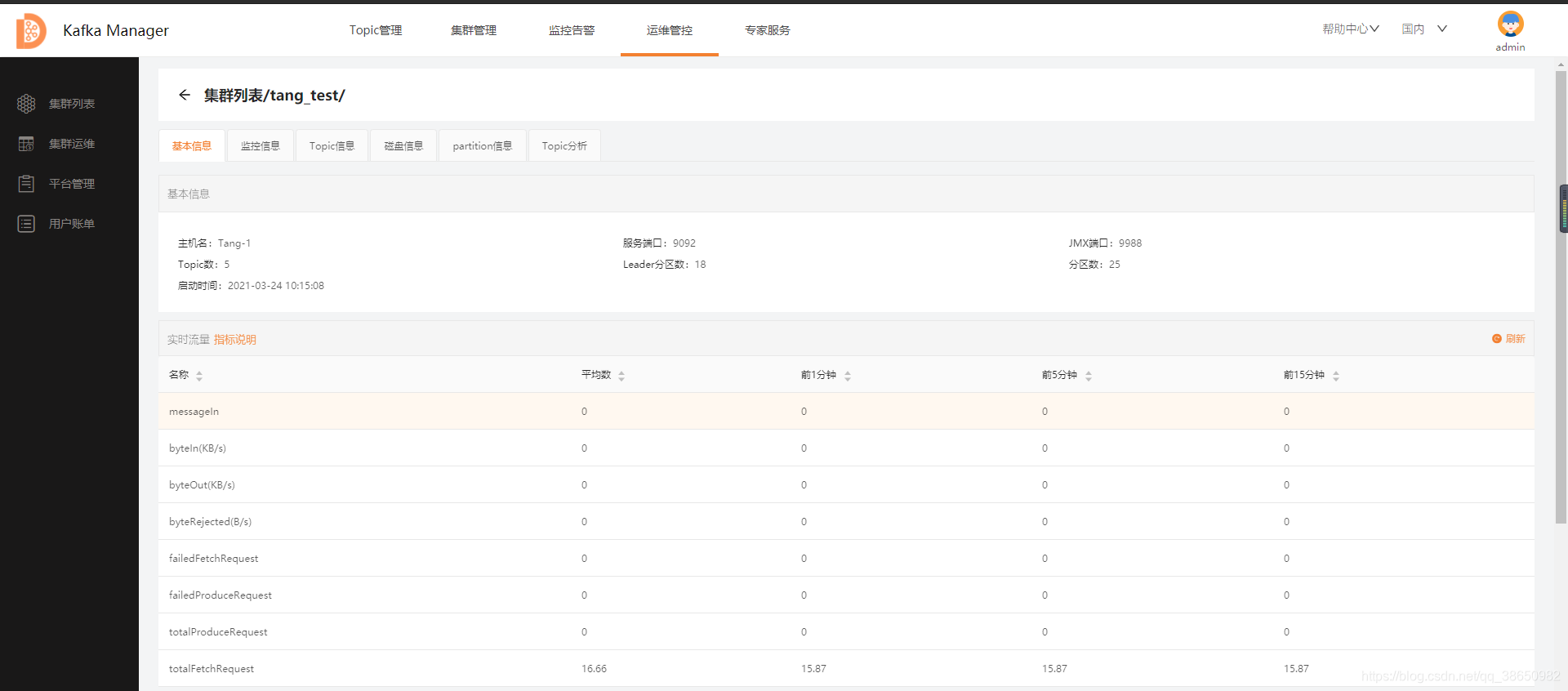Click the 启动时间 2021-03-24 10:15:08 value
The height and width of the screenshot is (691, 1568).
[276, 286]
